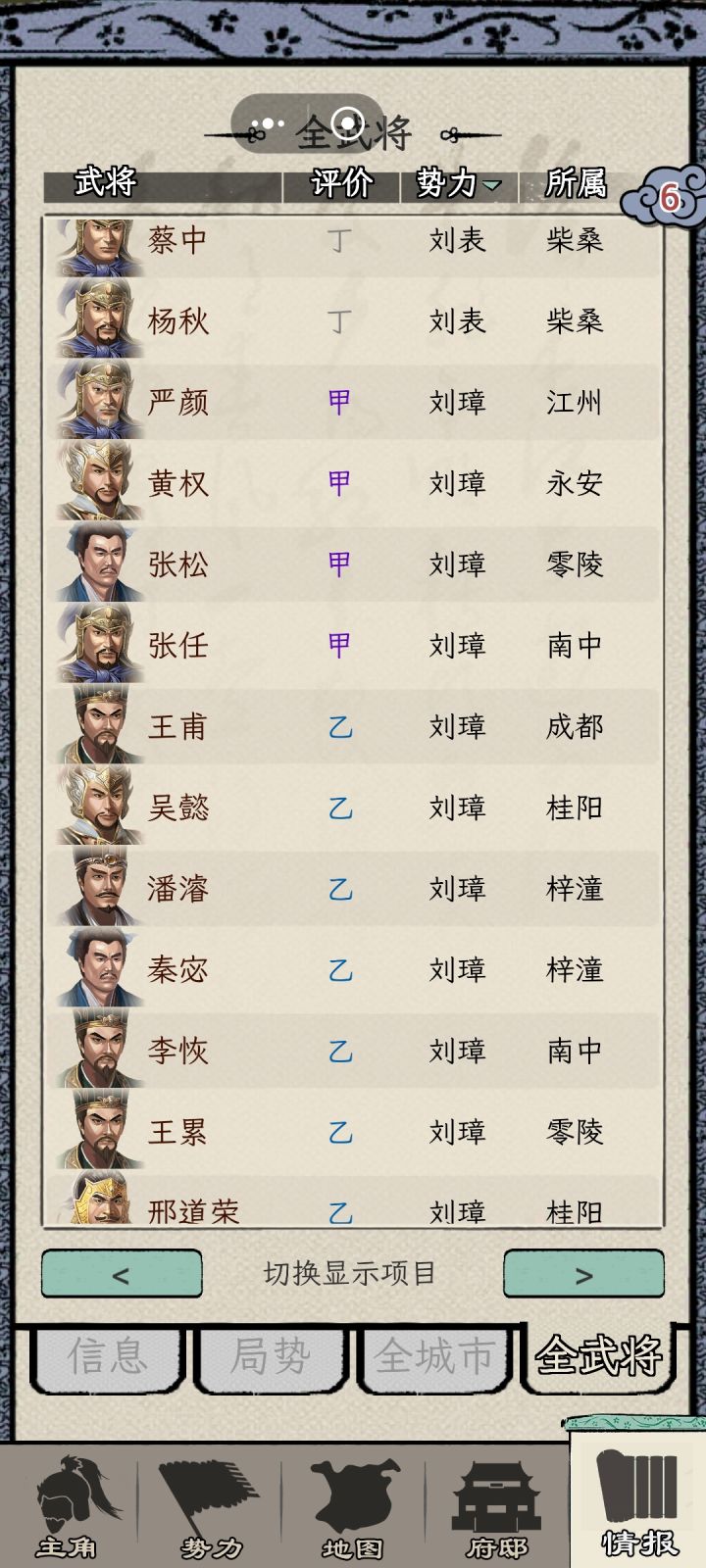Select 张松's row in the general list

pyautogui.click(x=353, y=564)
